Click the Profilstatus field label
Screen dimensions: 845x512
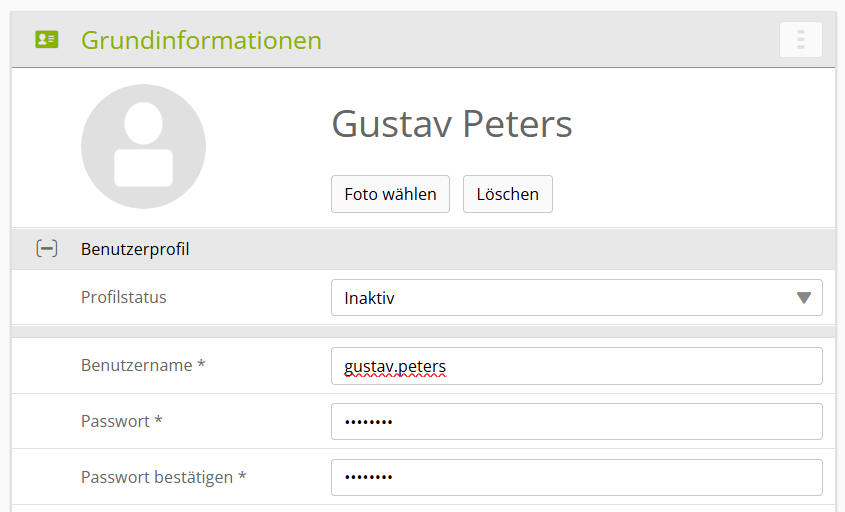[124, 297]
